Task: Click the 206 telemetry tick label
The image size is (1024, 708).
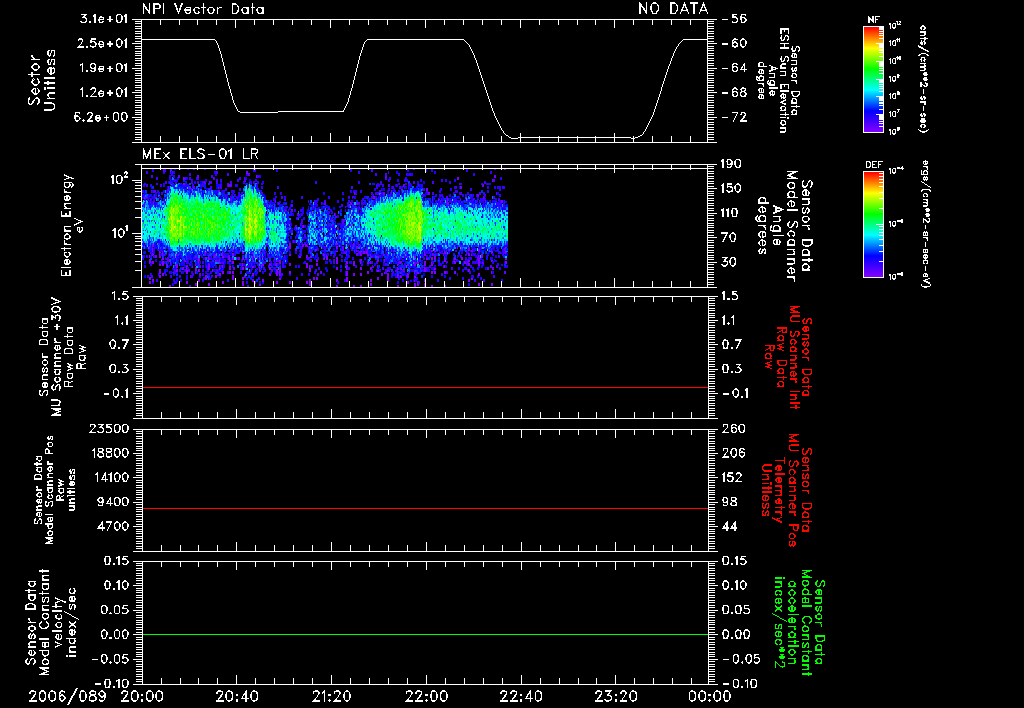Action: [x=732, y=453]
